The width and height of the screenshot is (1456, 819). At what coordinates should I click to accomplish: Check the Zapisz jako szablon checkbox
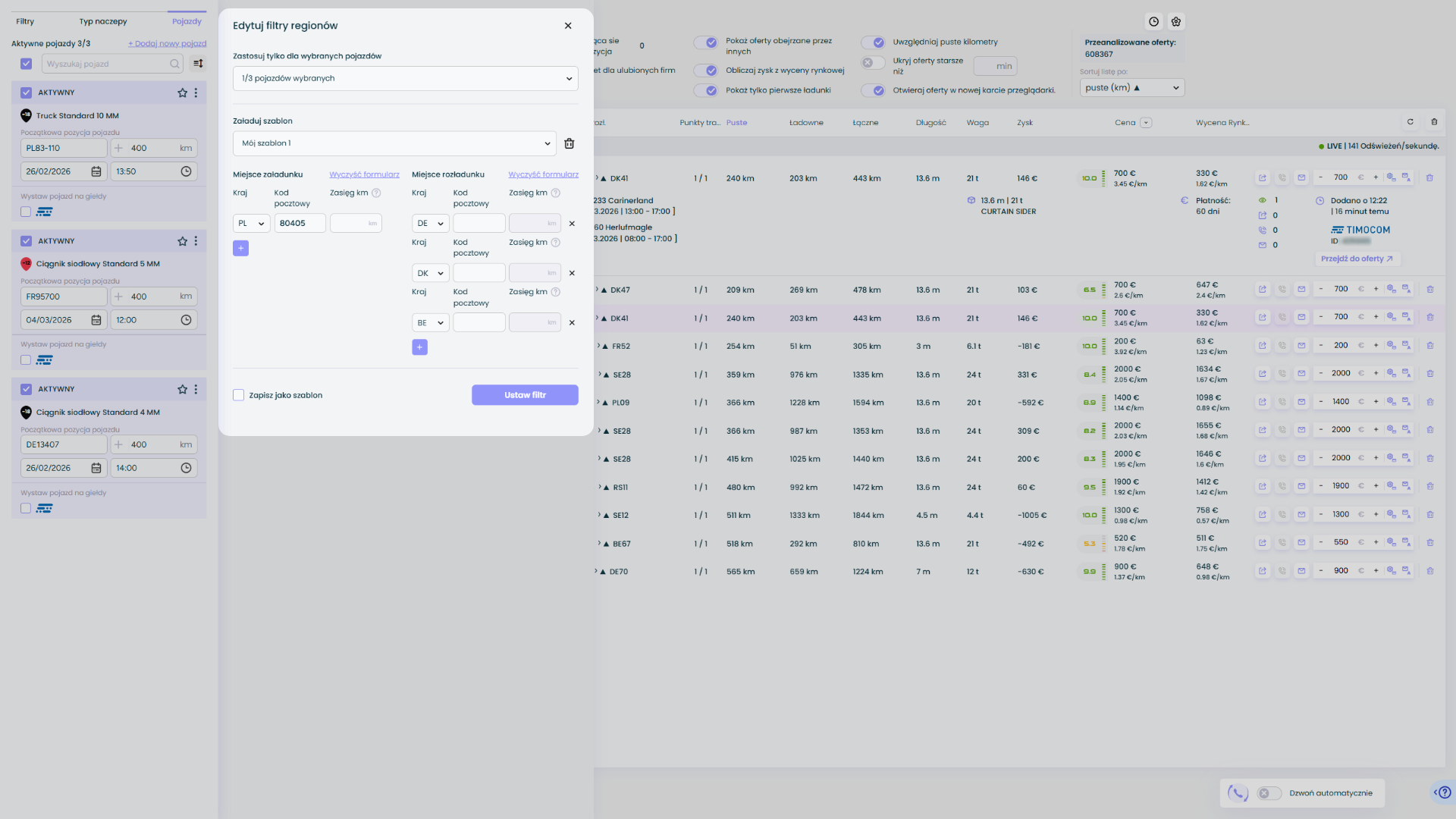coord(239,395)
